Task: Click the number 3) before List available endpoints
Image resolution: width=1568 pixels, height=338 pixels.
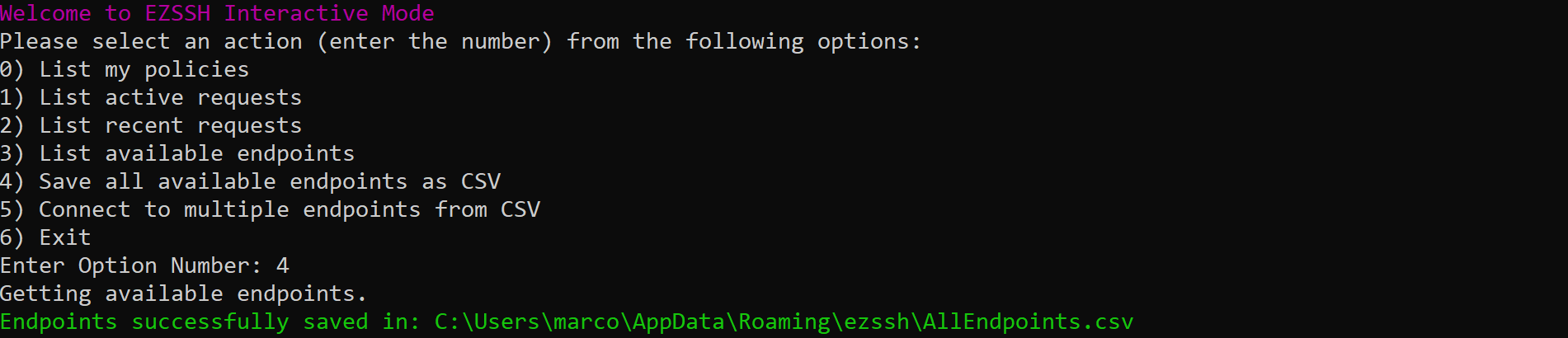Action: pos(12,154)
